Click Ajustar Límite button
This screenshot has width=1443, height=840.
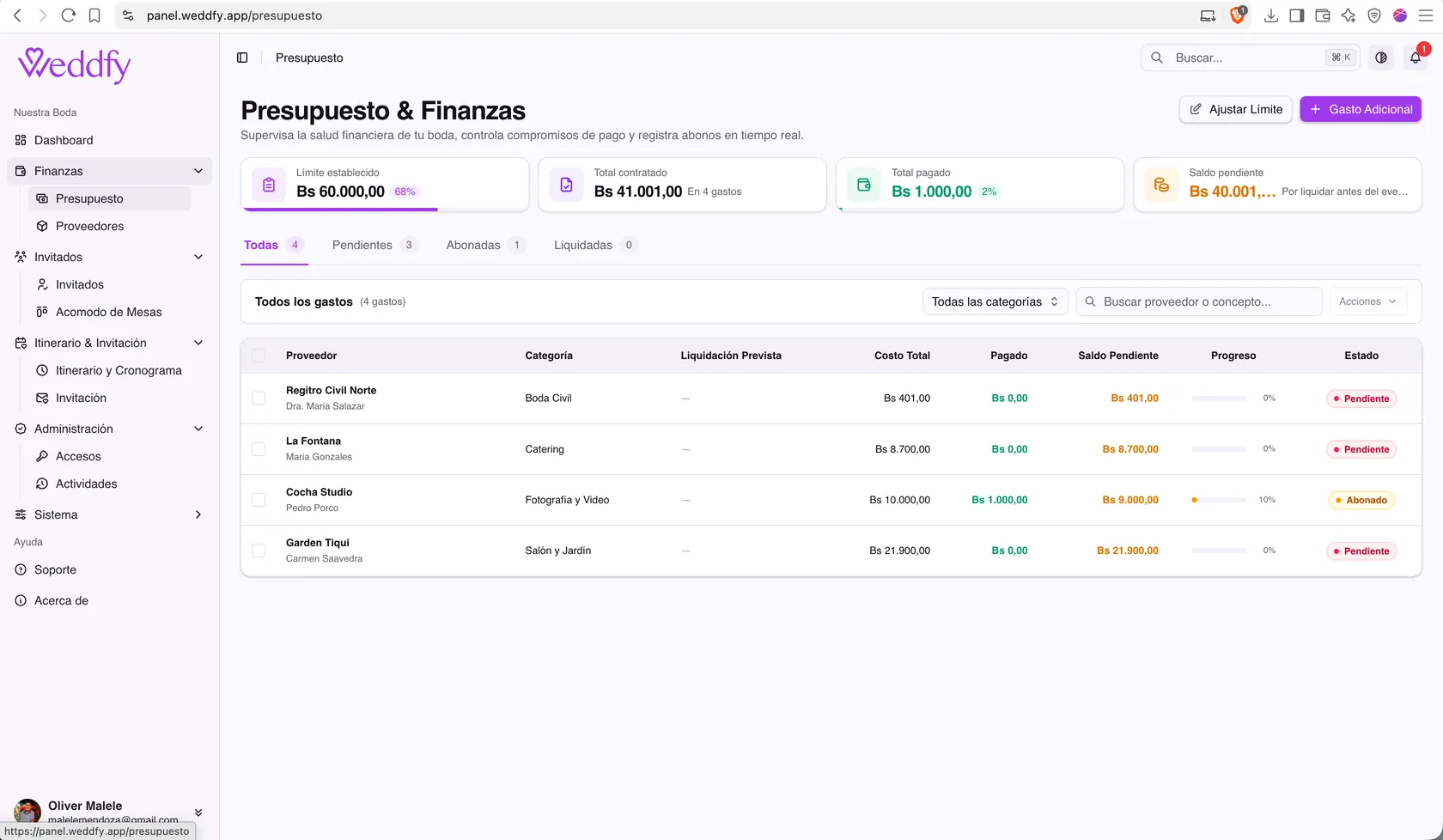[x=1236, y=109]
